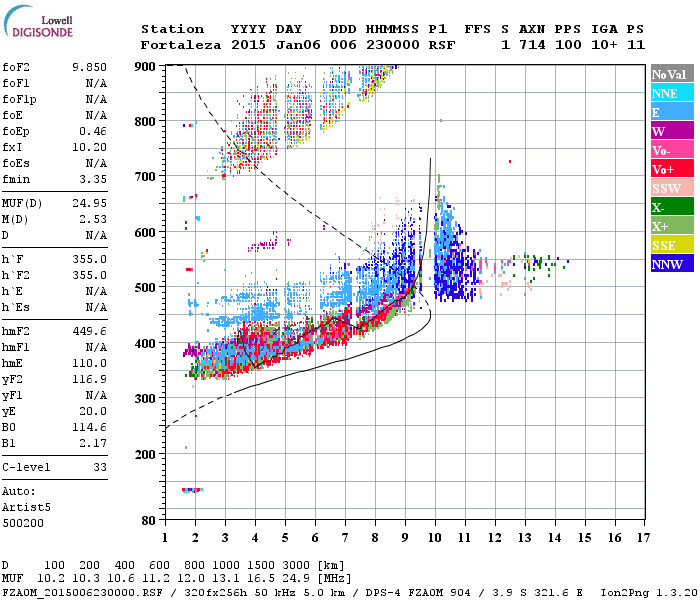
Task: Click the FZAOM_2015006230000.RSF file name
Action: pos(82,593)
